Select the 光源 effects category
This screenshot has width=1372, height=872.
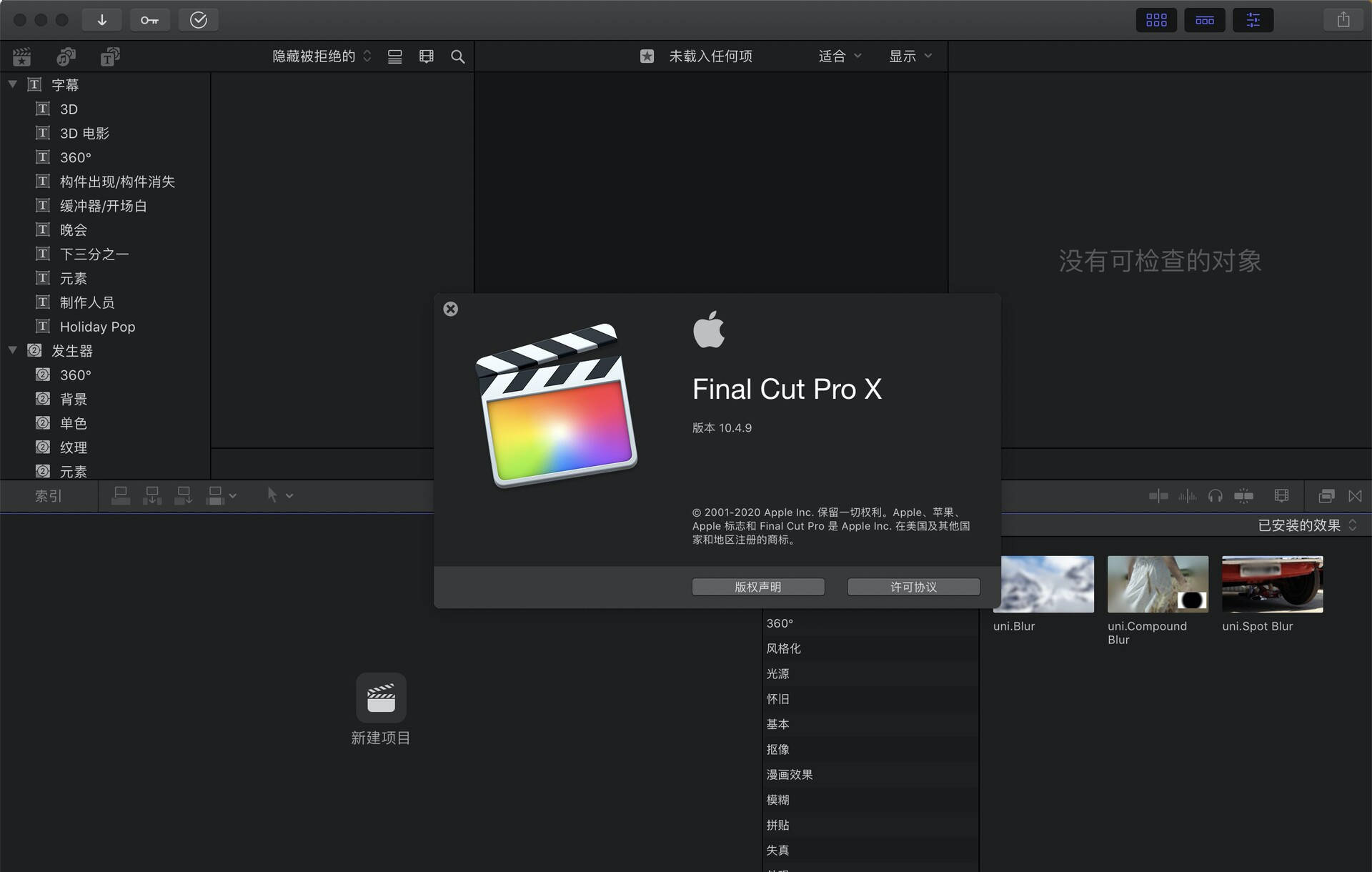870,674
